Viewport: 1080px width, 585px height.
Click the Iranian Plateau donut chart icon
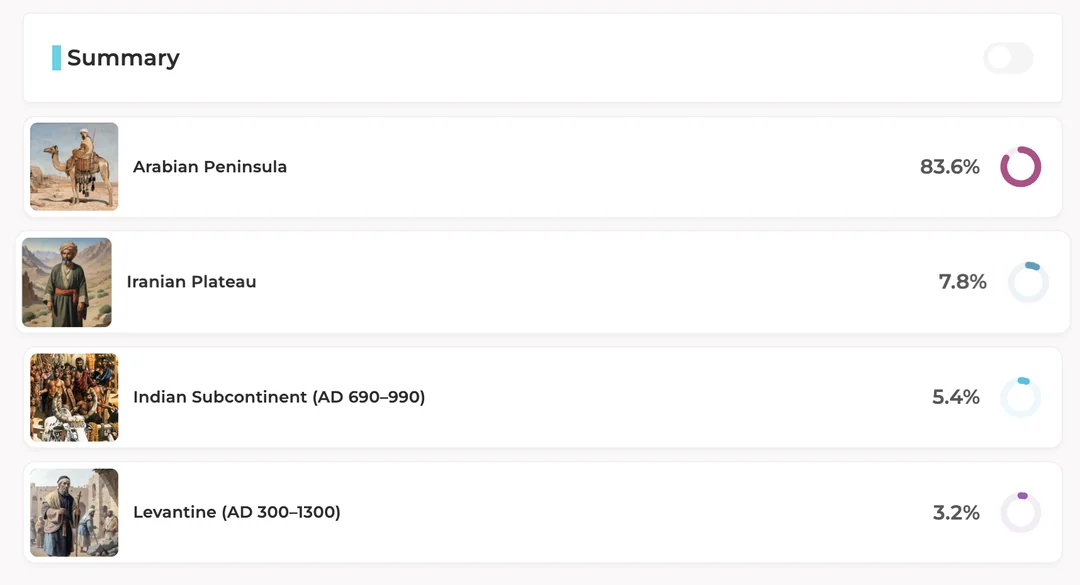[1028, 282]
